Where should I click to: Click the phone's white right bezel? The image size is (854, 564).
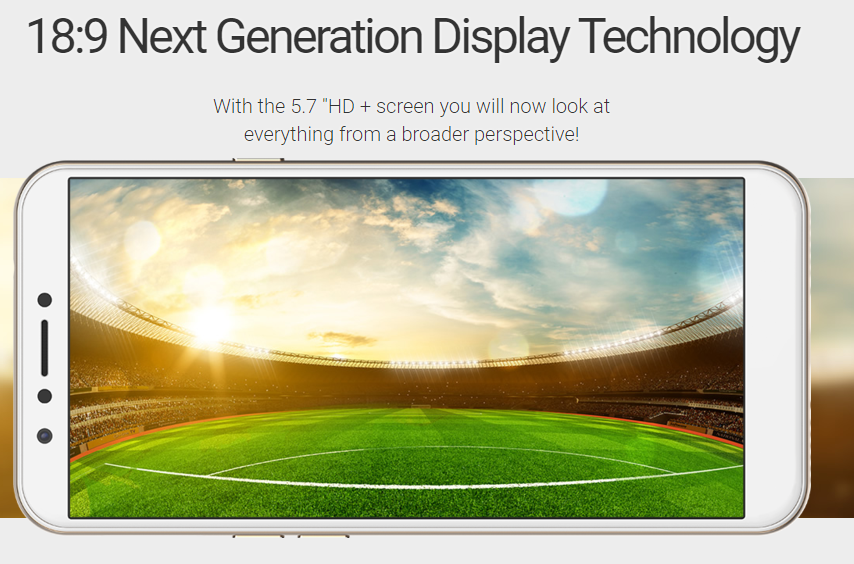click(x=773, y=348)
